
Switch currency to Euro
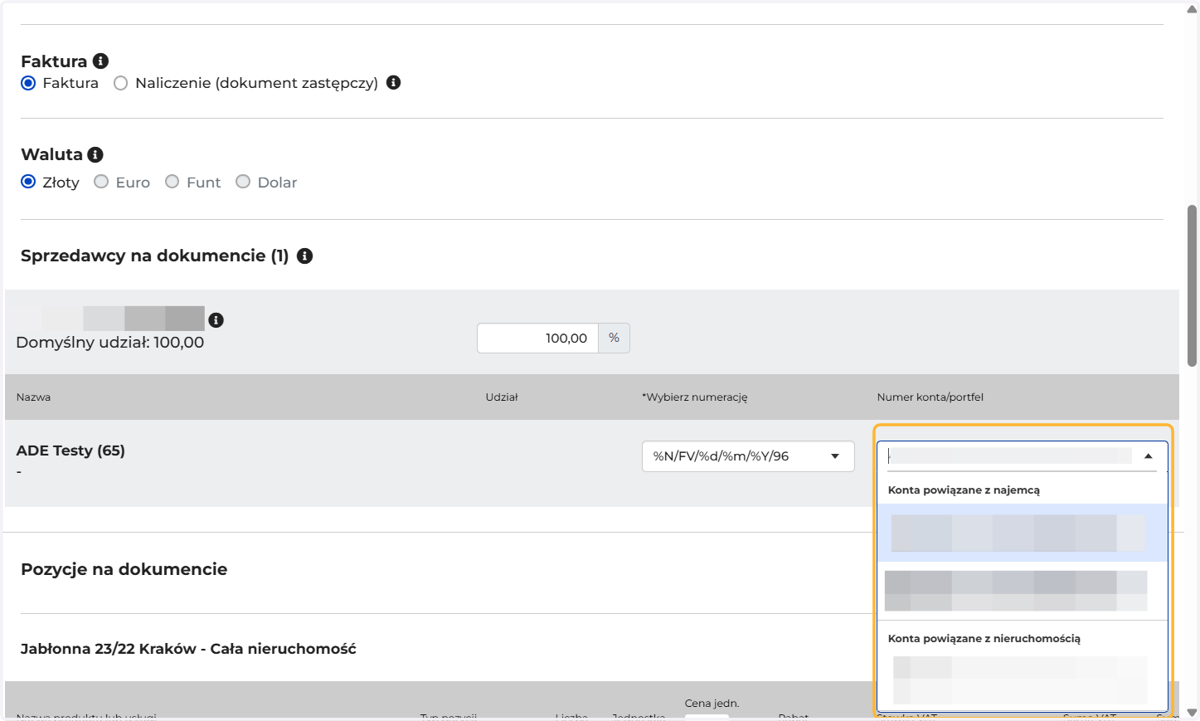pos(101,182)
